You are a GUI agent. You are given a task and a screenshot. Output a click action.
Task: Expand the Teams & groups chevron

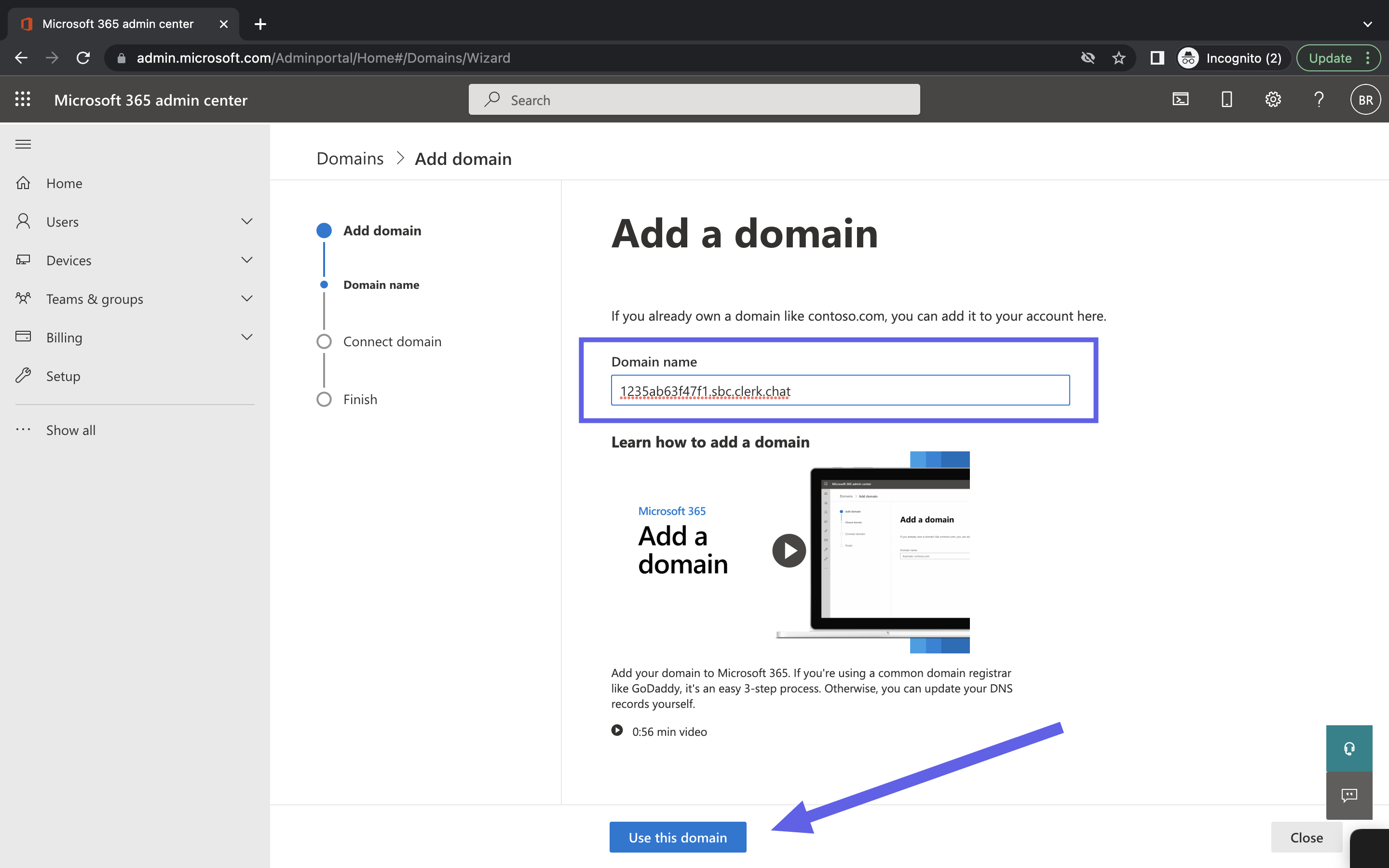point(247,298)
